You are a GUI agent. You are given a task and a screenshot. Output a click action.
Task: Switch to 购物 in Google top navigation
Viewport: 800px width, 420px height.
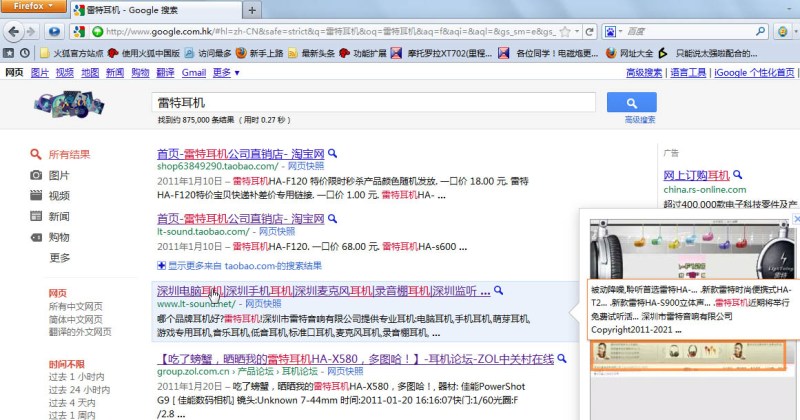140,72
